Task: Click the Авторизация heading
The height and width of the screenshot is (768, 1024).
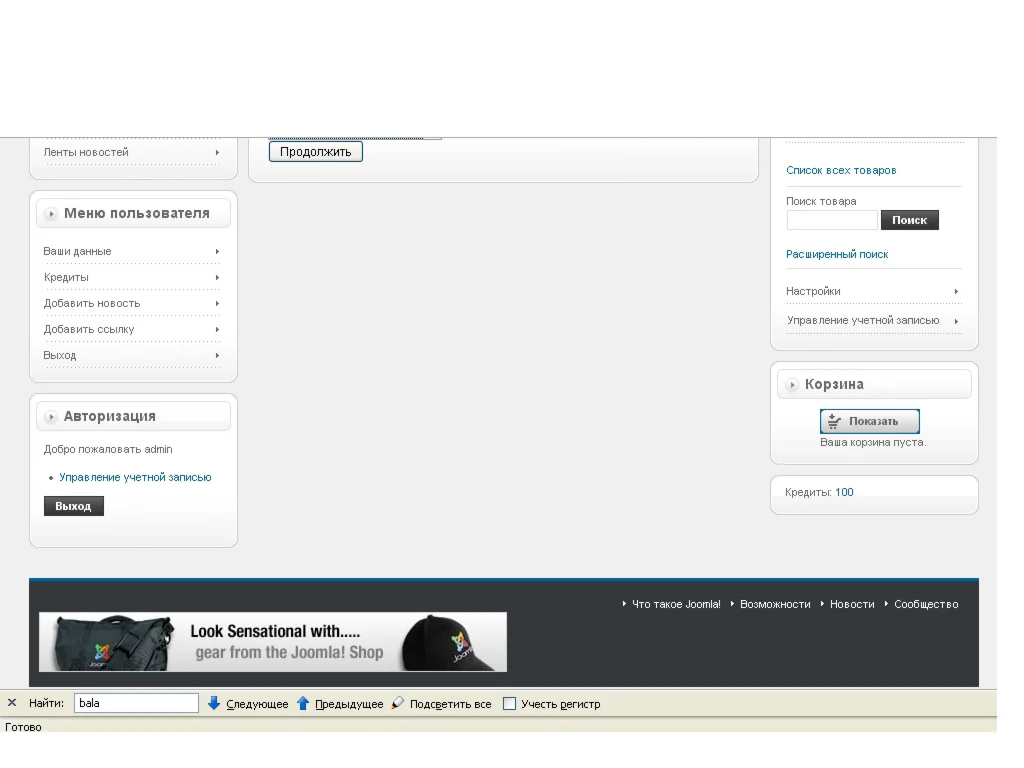Action: tap(110, 417)
